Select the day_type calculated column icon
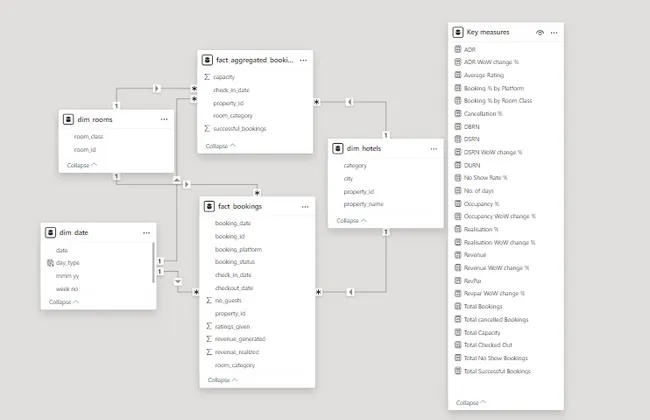The width and height of the screenshot is (650, 420). pyautogui.click(x=49, y=262)
